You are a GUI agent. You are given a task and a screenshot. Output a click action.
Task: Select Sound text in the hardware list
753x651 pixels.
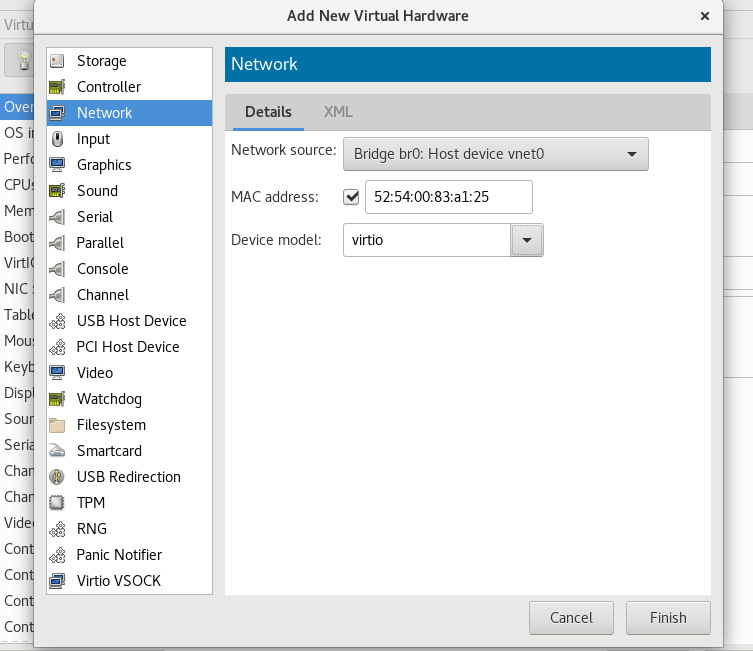97,191
